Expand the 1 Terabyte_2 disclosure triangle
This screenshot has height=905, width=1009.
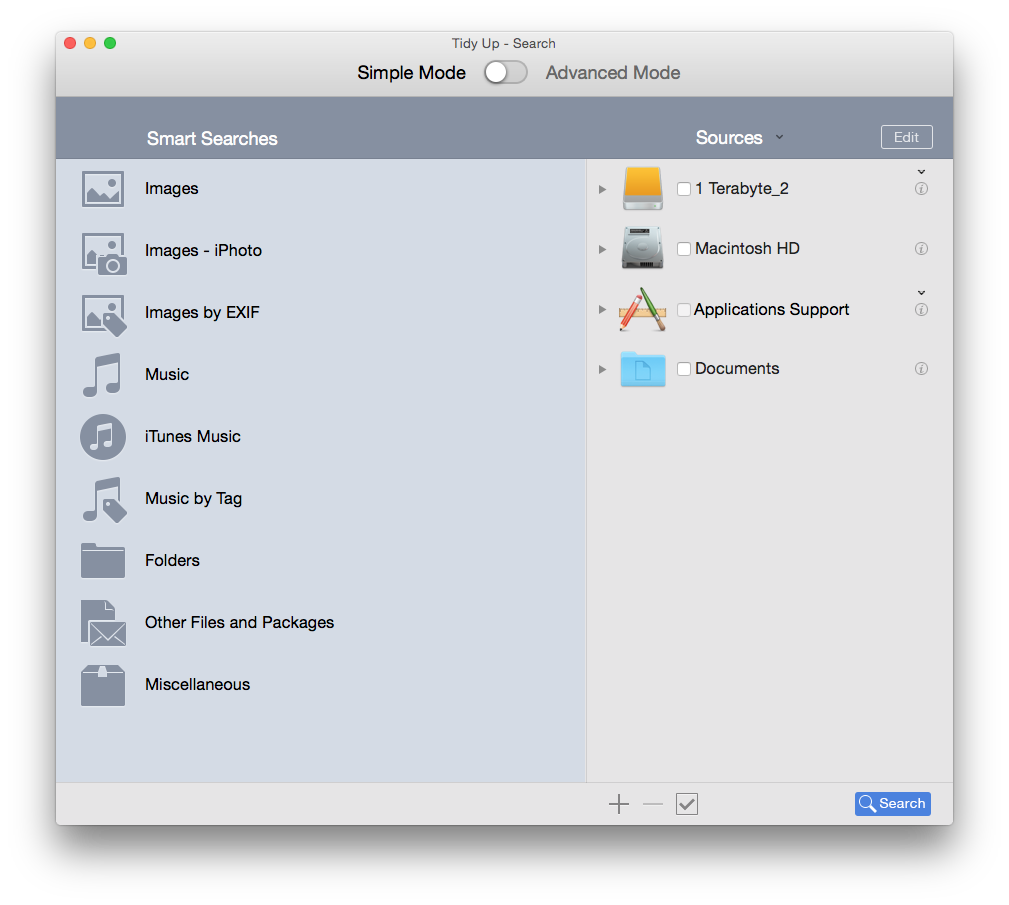602,189
